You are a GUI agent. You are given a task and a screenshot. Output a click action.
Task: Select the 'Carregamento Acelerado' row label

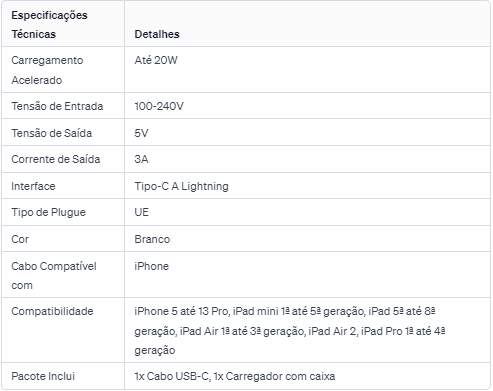click(47, 70)
